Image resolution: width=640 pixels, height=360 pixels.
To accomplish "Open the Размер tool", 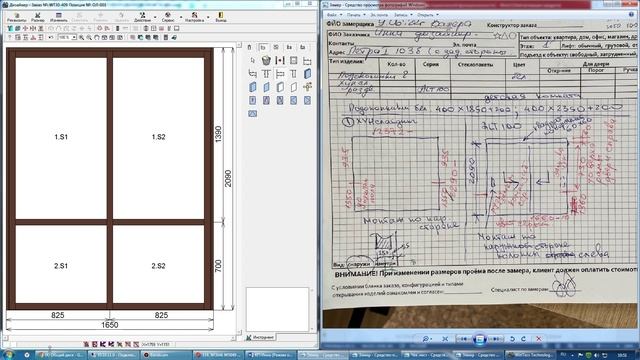I will point(38,17).
